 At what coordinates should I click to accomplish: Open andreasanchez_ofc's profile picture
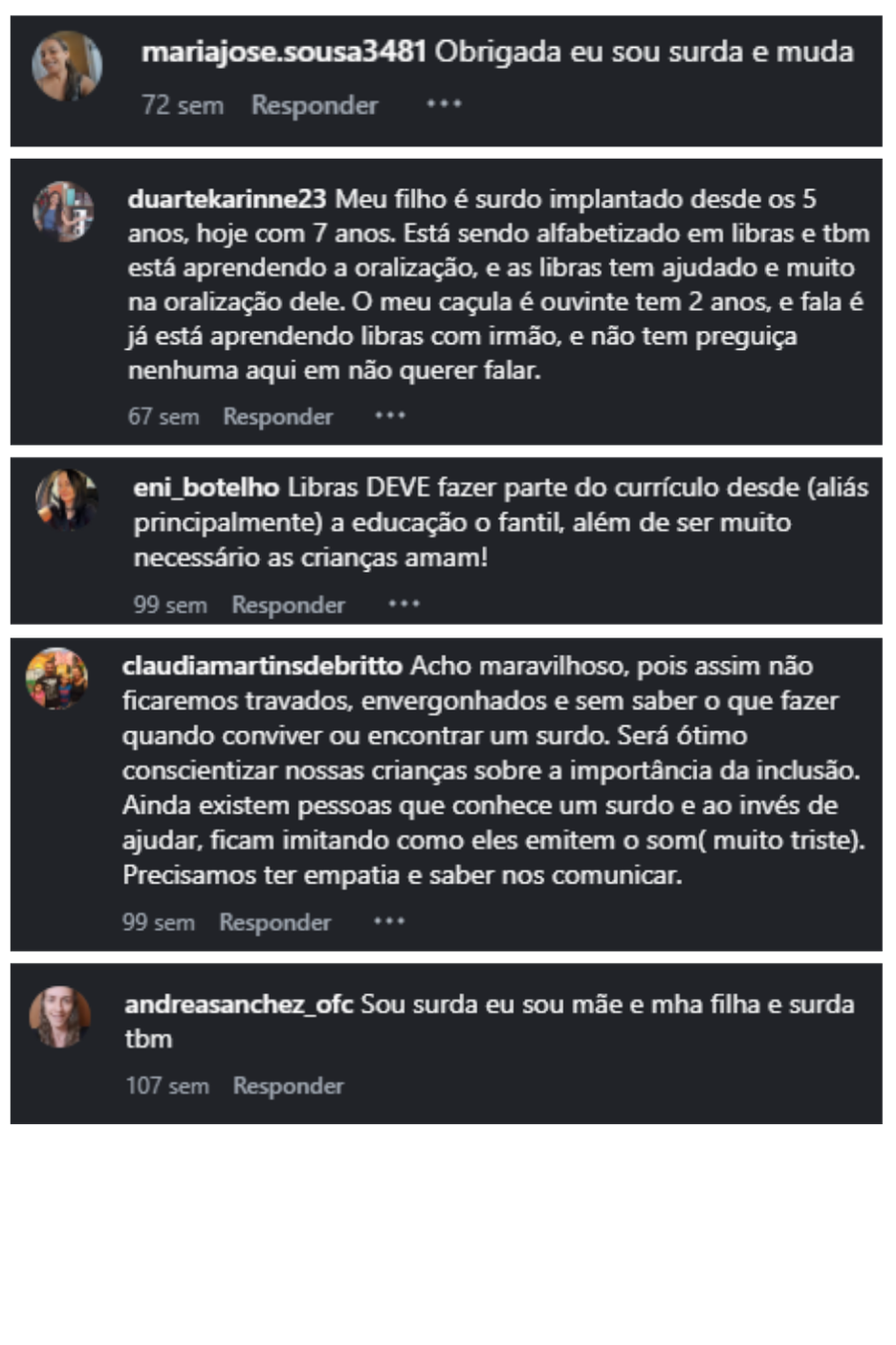pyautogui.click(x=60, y=1016)
